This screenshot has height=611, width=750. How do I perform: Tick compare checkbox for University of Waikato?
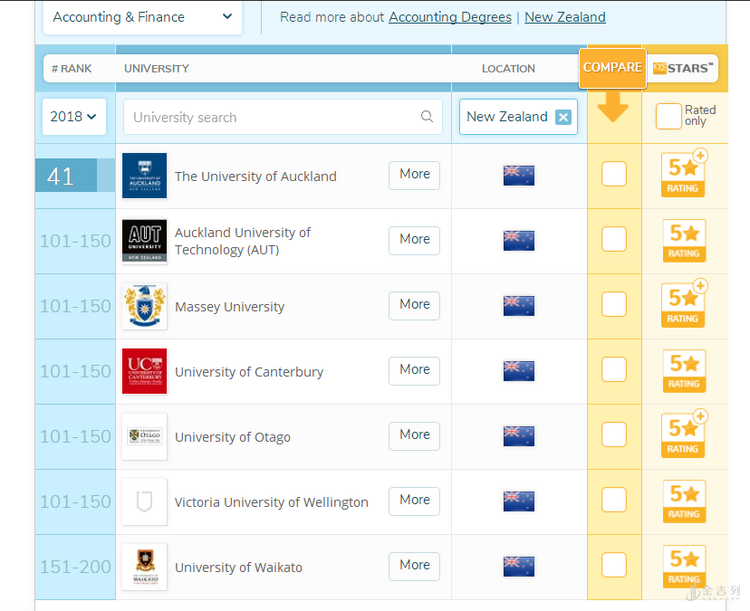pyautogui.click(x=614, y=564)
